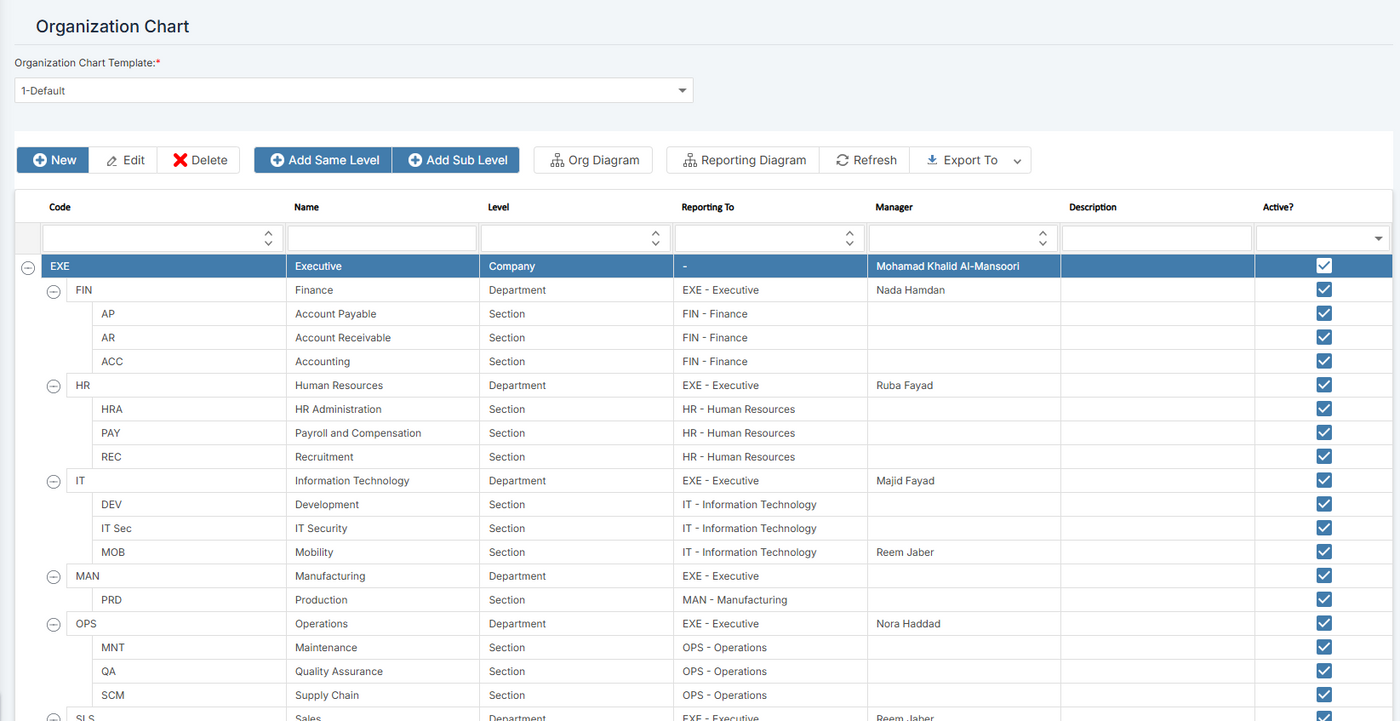
Task: Click Add Sub Level button
Action: (x=456, y=160)
